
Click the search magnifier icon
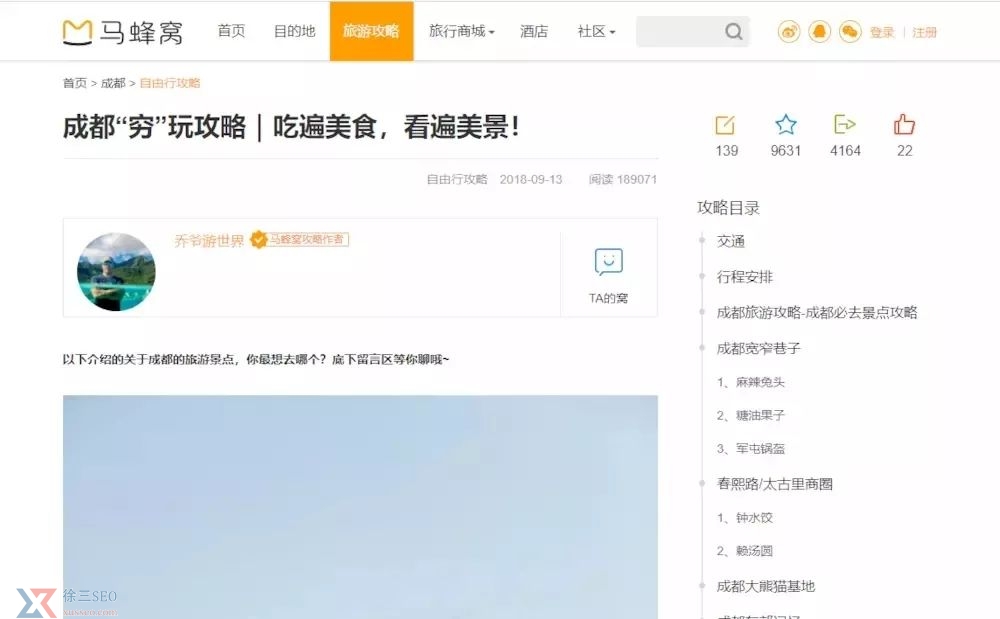(734, 31)
